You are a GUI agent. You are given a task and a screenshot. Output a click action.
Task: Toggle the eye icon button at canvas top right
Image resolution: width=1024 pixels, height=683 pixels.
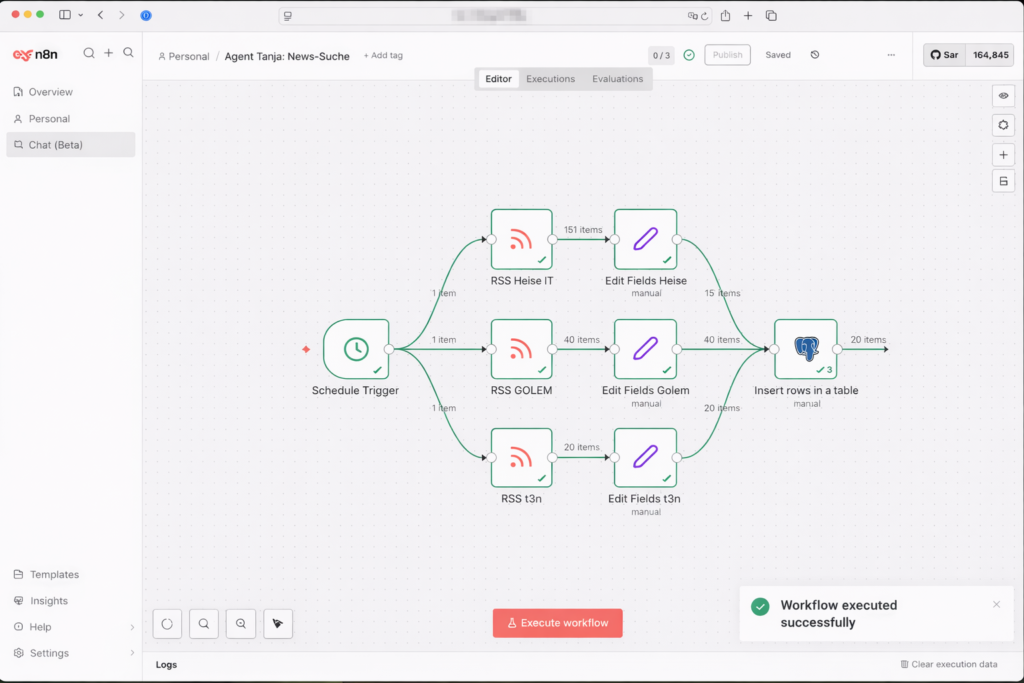pyautogui.click(x=1003, y=96)
